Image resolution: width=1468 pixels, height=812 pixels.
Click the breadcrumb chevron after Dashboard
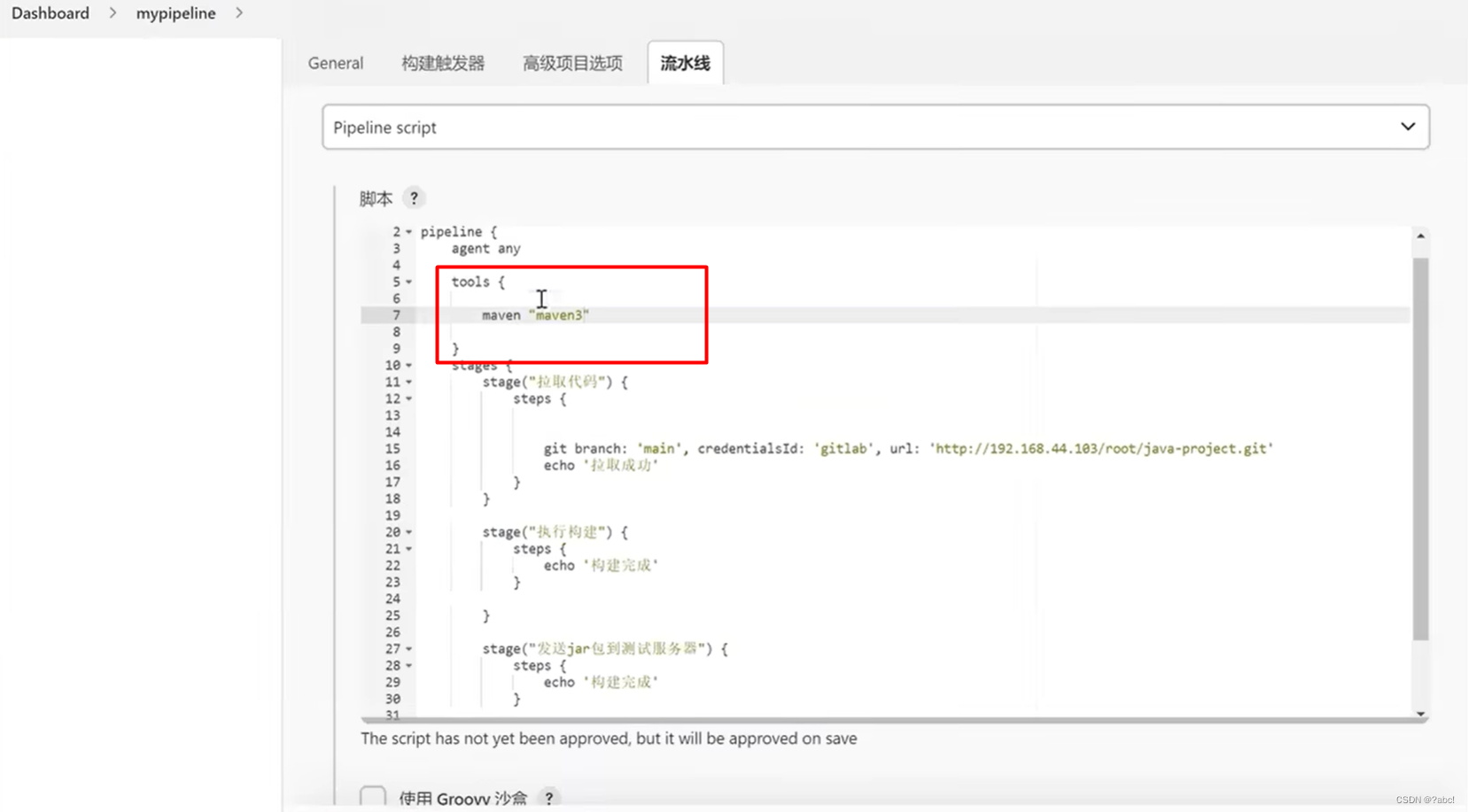click(x=113, y=13)
